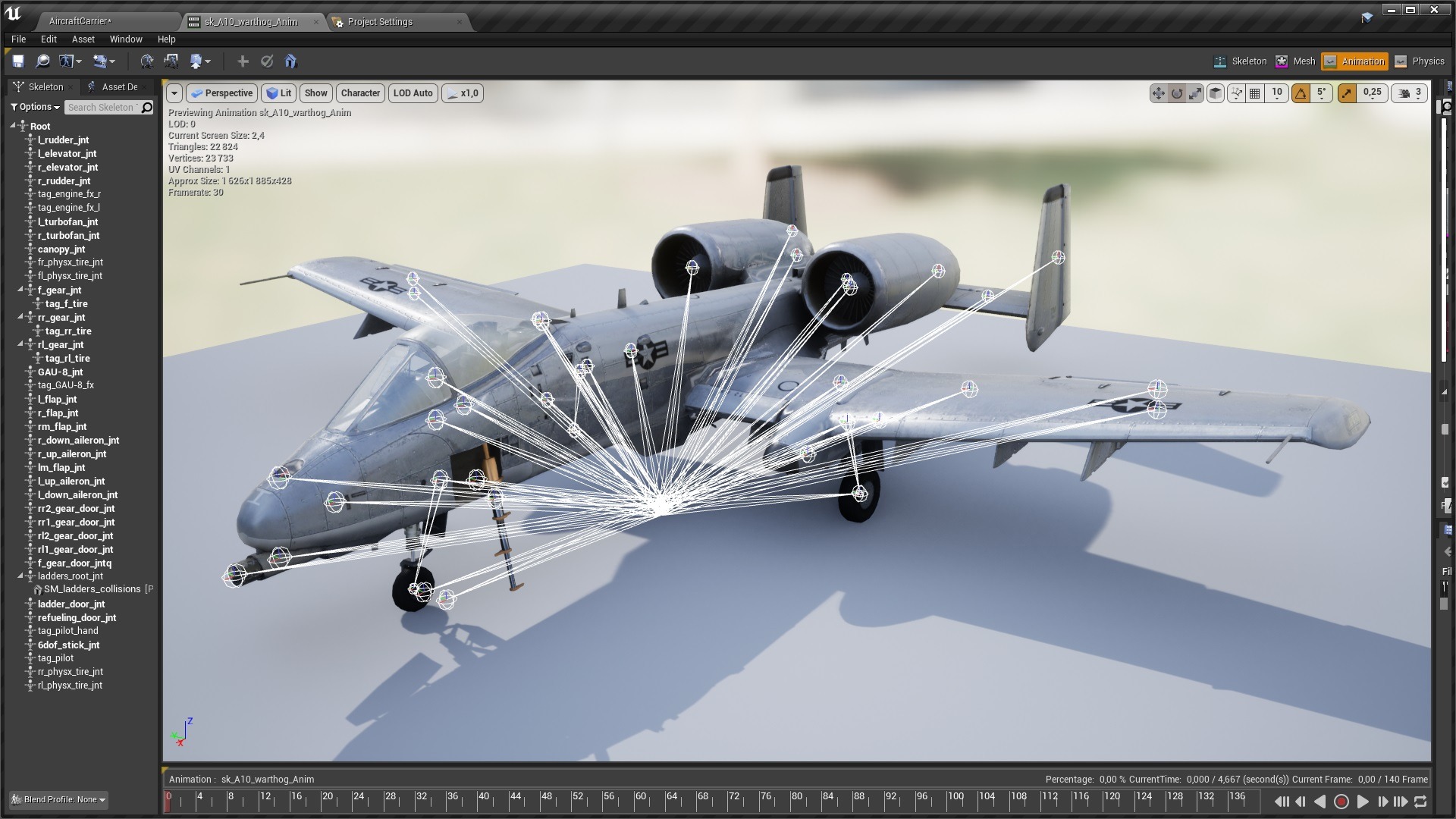Toggle scale snapping
Image resolution: width=1456 pixels, height=819 pixels.
point(1347,93)
